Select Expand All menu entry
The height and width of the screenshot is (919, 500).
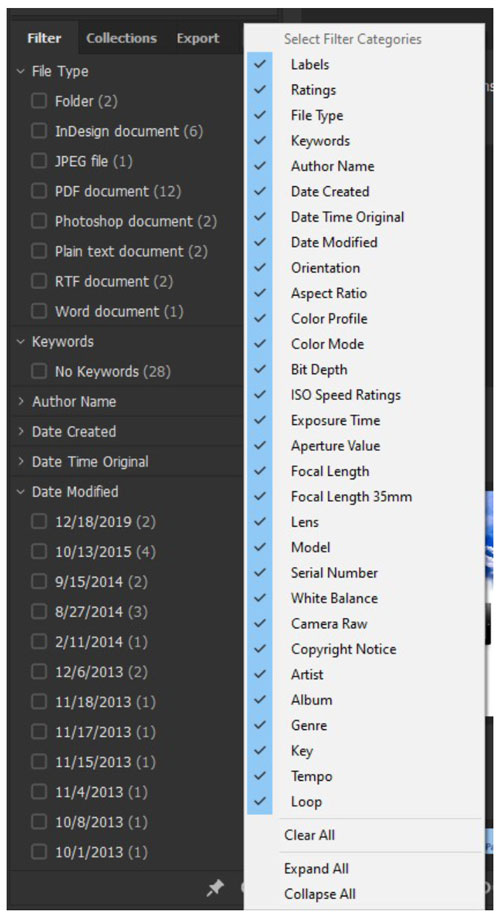point(316,869)
